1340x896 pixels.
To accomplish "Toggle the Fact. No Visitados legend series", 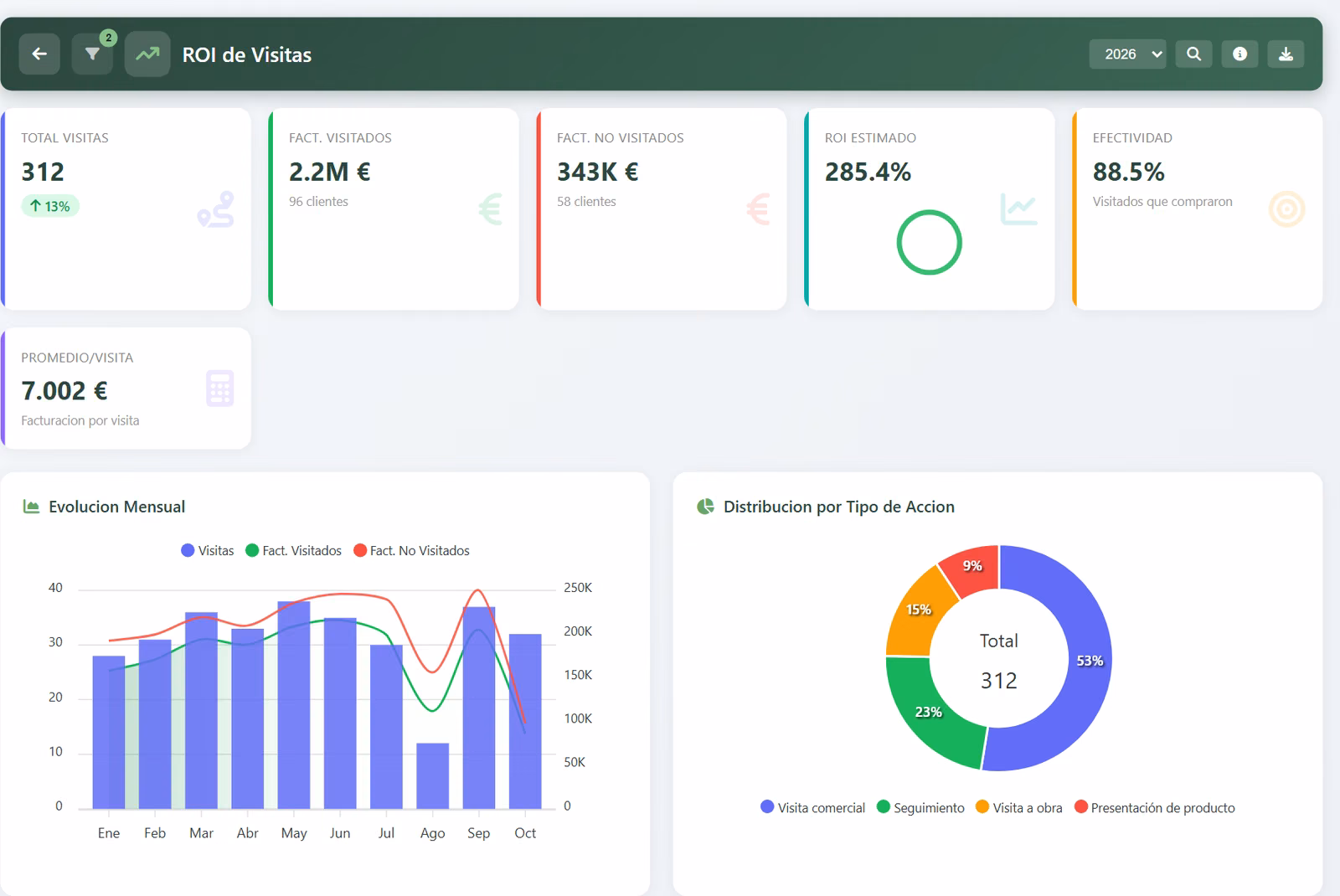I will [411, 551].
